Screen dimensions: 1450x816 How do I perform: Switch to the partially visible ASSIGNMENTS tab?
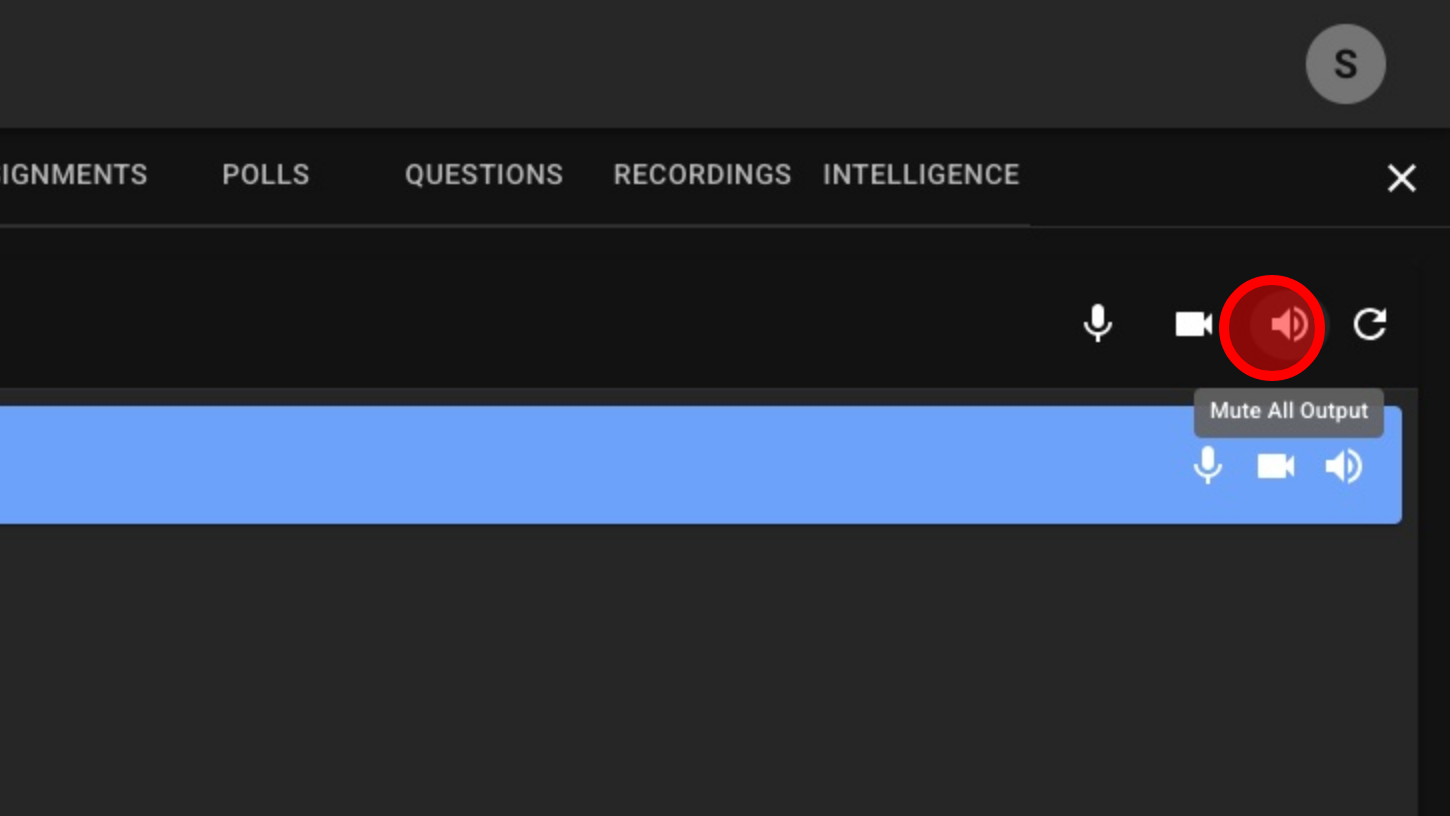[74, 175]
